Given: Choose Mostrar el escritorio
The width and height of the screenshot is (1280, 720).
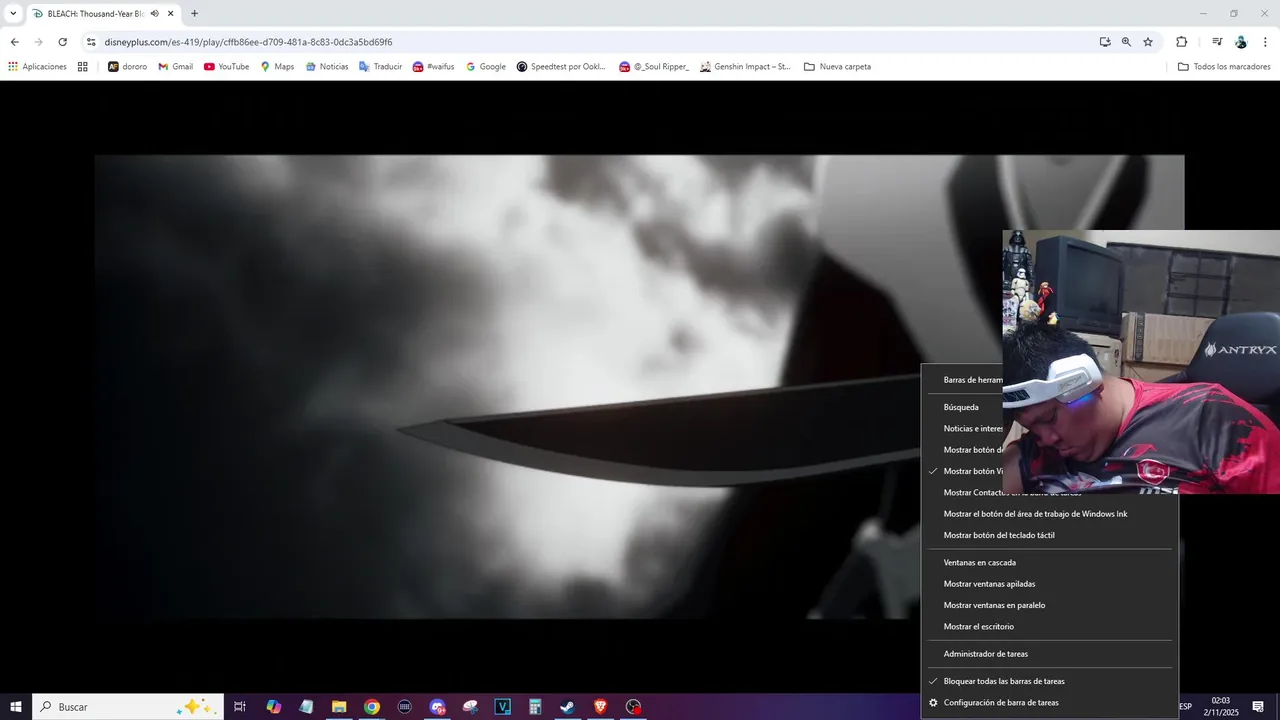Looking at the screenshot, I should click(979, 627).
